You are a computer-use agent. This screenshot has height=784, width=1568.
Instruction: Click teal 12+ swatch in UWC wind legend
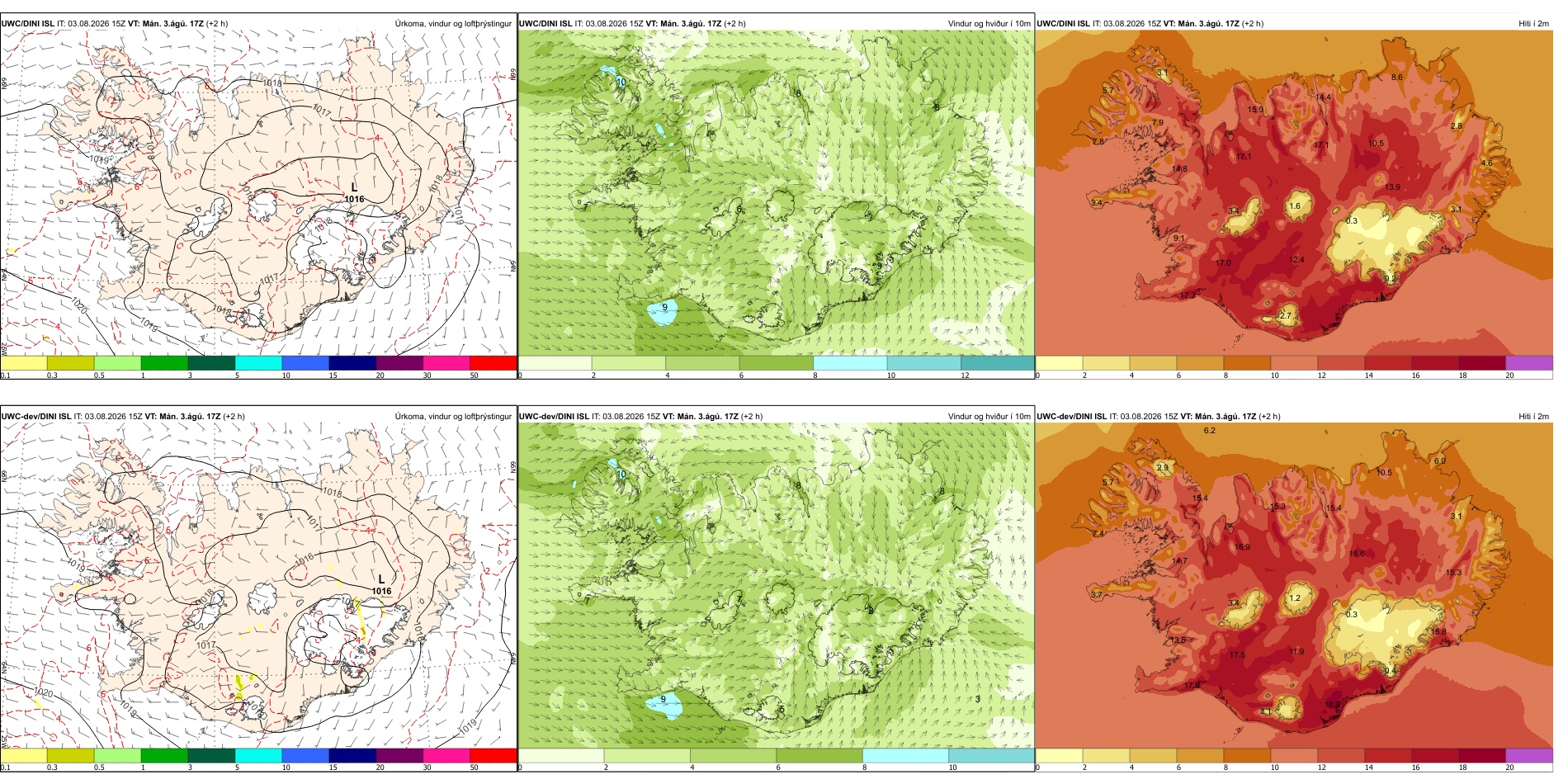click(x=997, y=363)
